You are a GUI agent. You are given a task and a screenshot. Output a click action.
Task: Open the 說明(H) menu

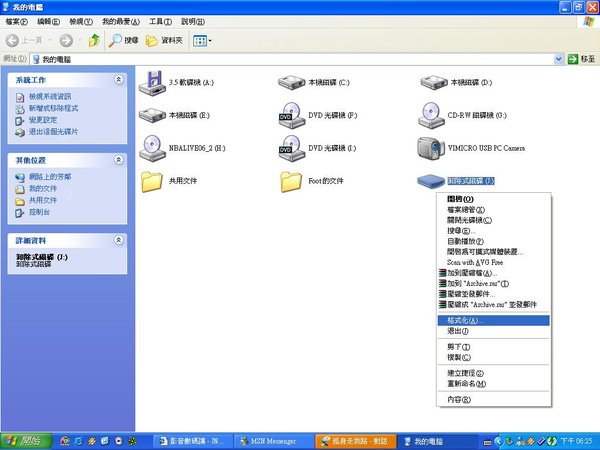point(193,22)
